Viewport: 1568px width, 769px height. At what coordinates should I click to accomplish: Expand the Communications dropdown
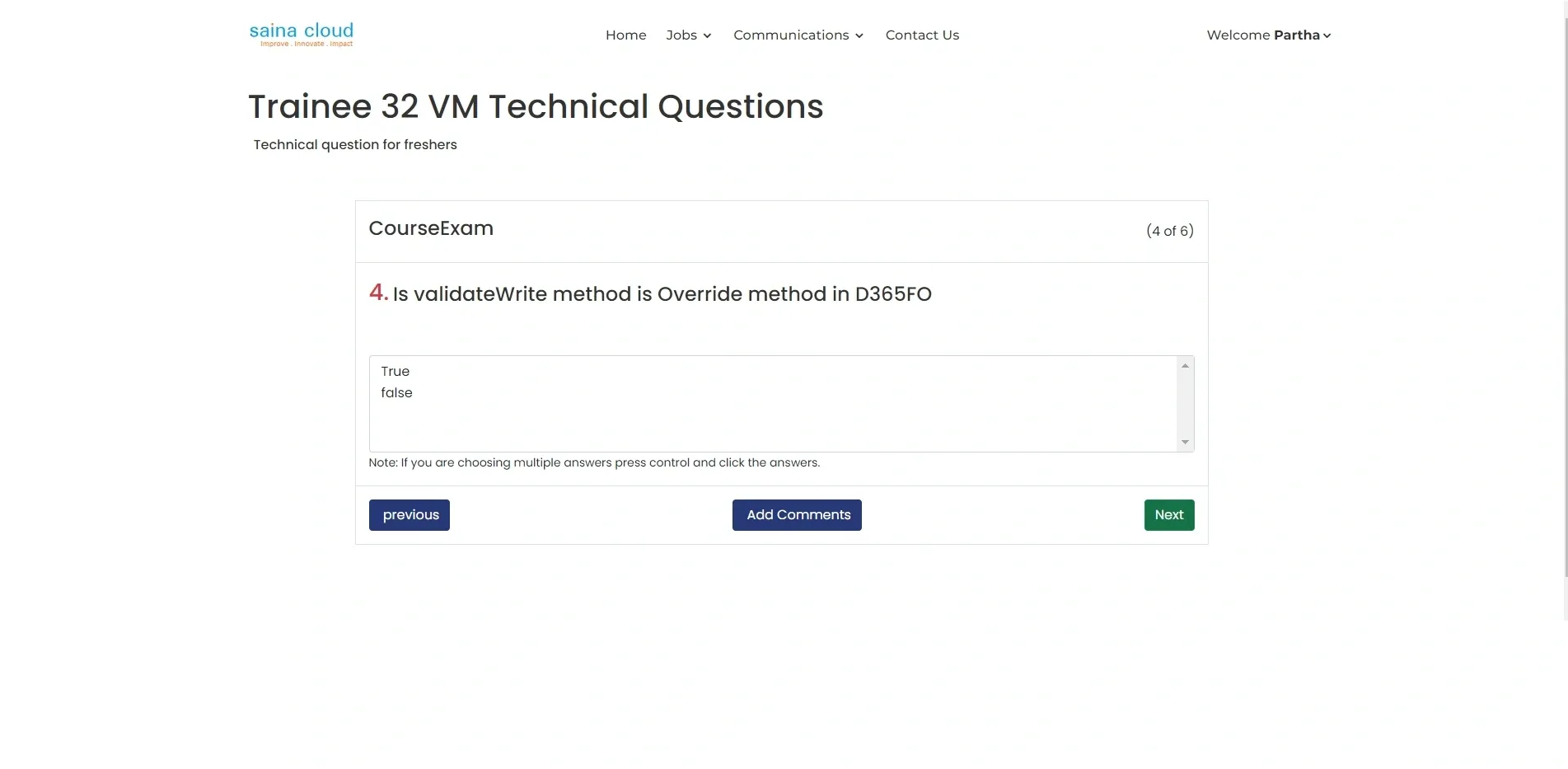tap(791, 35)
